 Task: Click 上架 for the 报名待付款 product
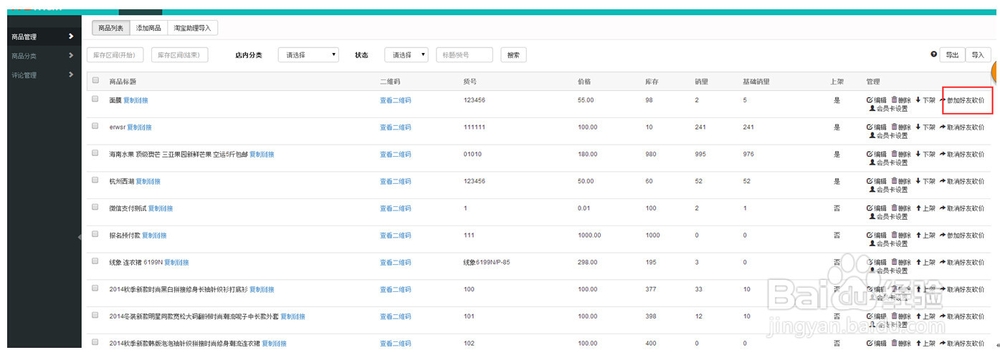coord(925,236)
